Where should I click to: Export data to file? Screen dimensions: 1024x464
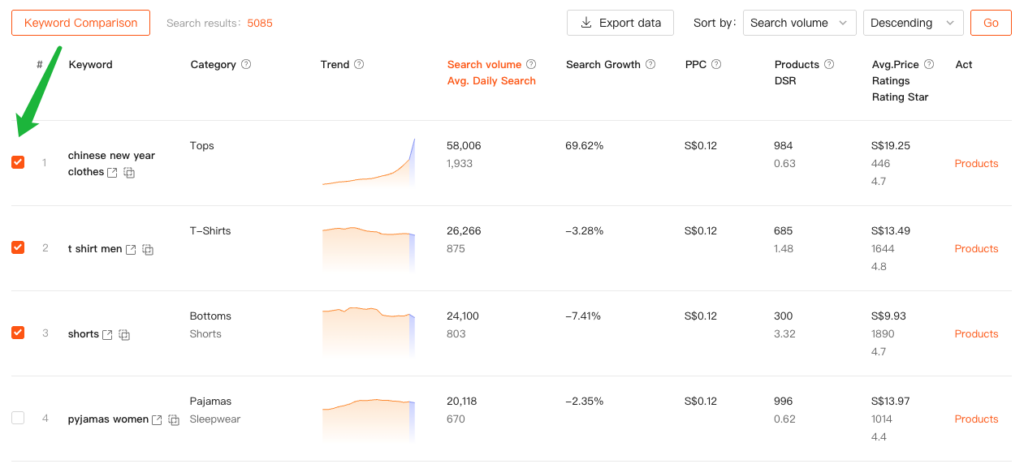pyautogui.click(x=620, y=23)
